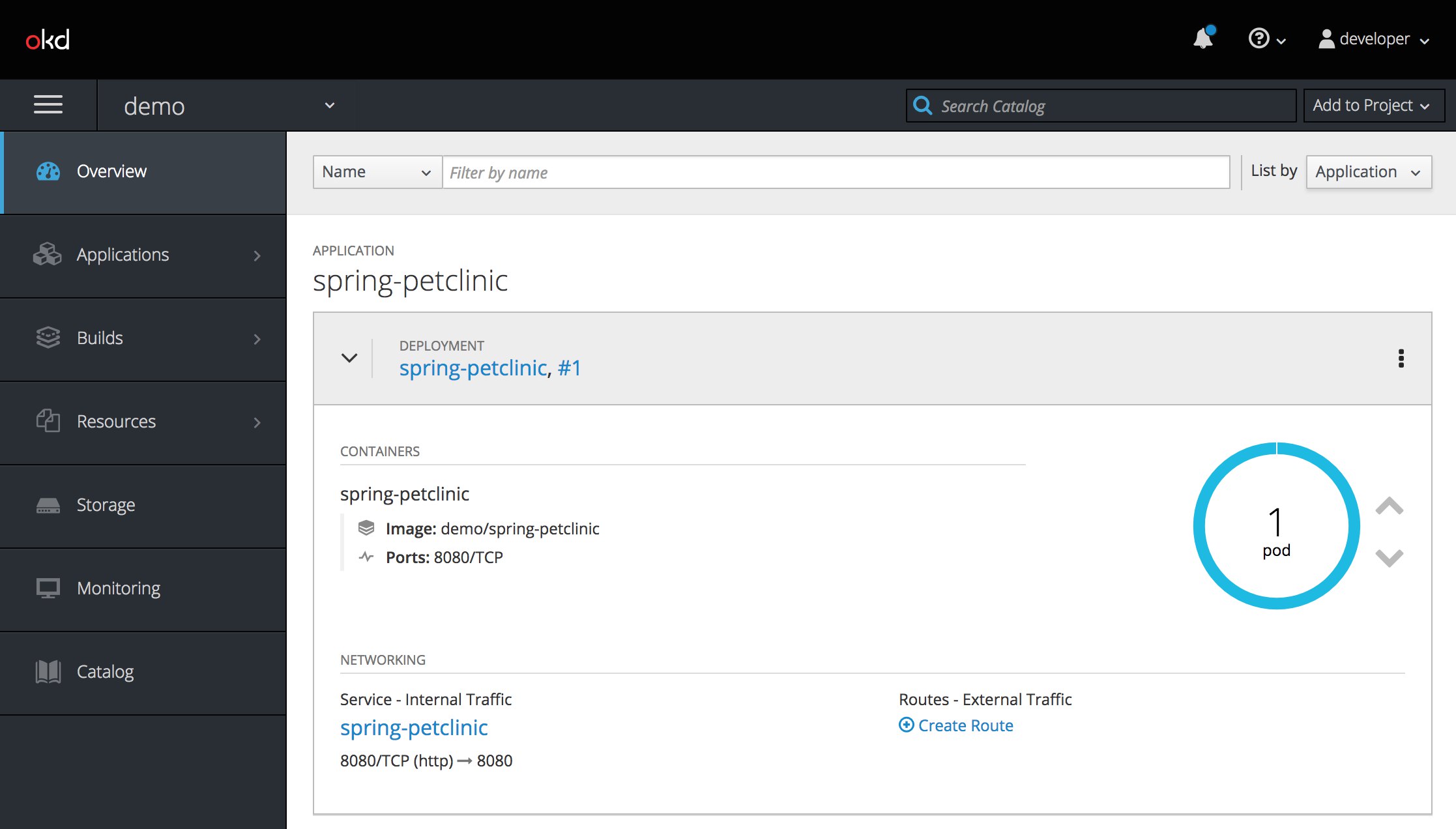
Task: Open the spring-petclinic service link
Action: tap(414, 728)
